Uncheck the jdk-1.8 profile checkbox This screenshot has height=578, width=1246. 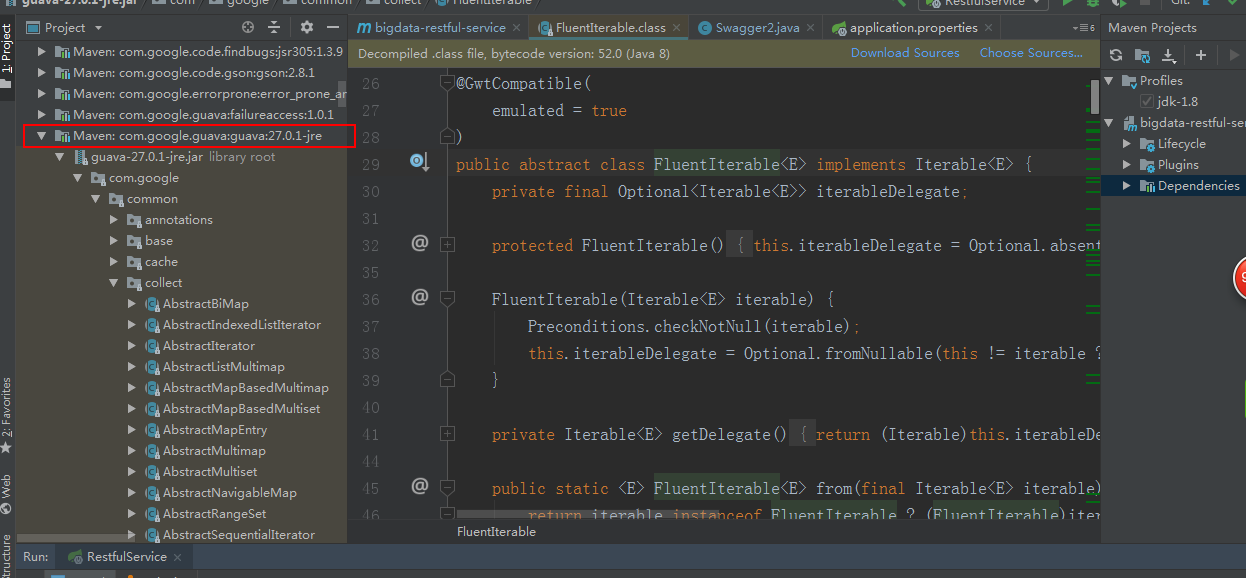click(1147, 101)
